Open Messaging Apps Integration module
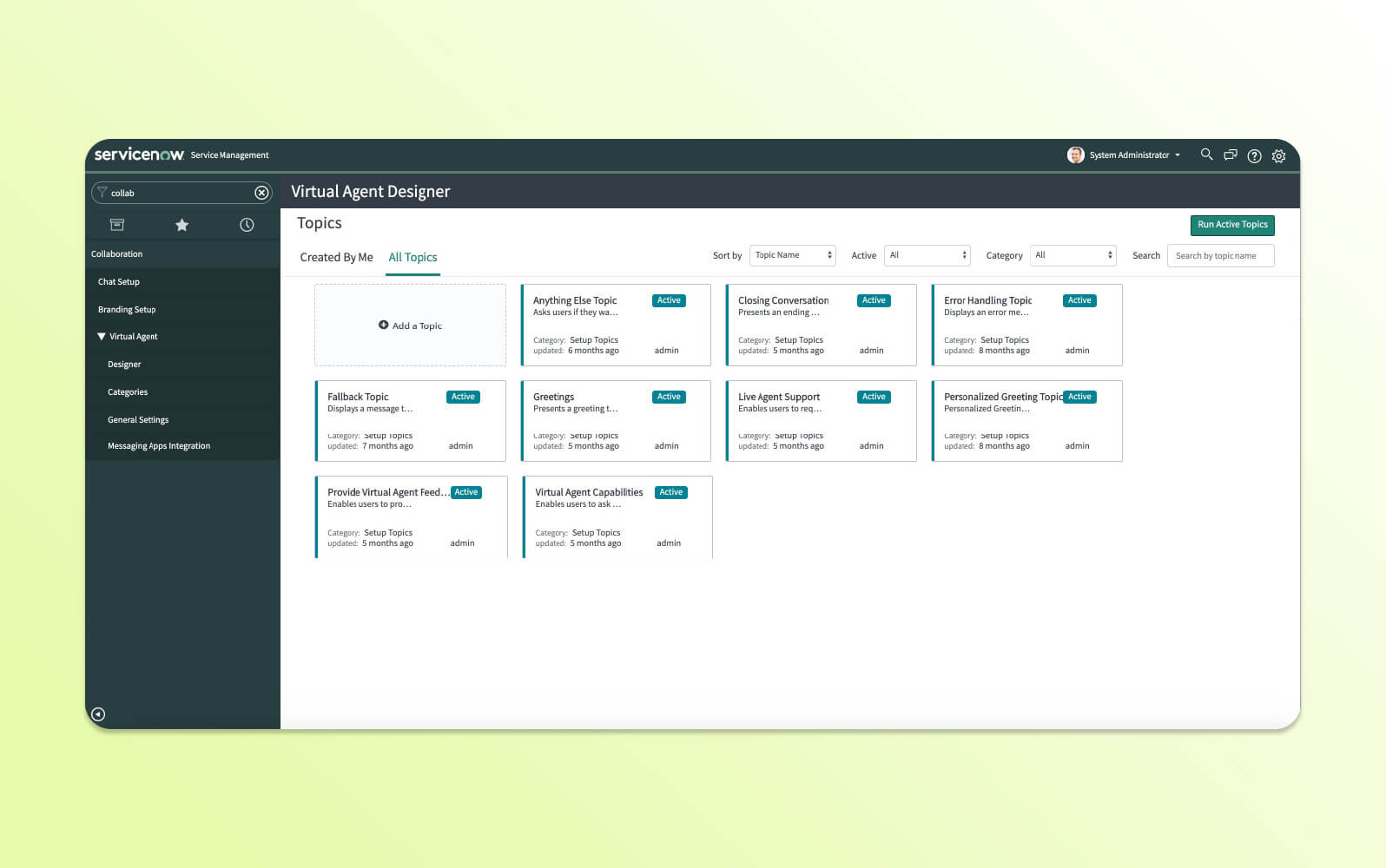Screen dimensions: 1386x868 [x=159, y=446]
